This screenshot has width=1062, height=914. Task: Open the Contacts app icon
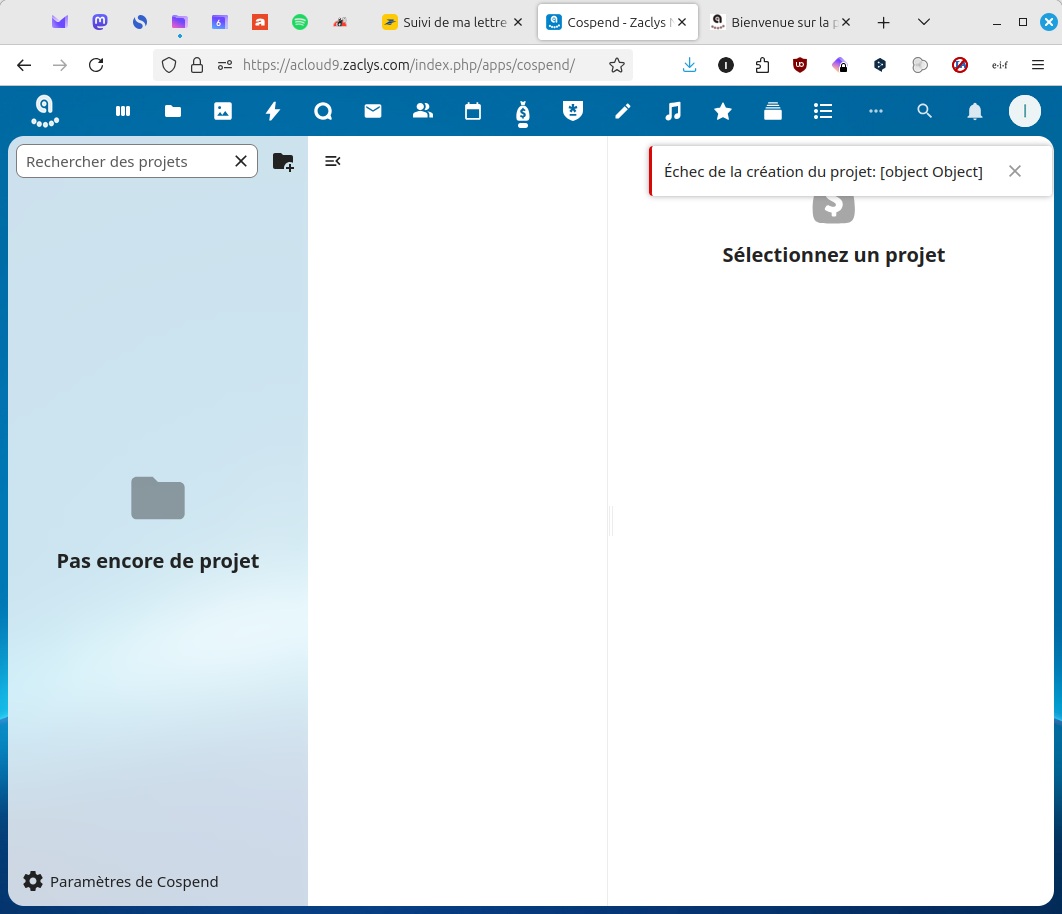[423, 111]
